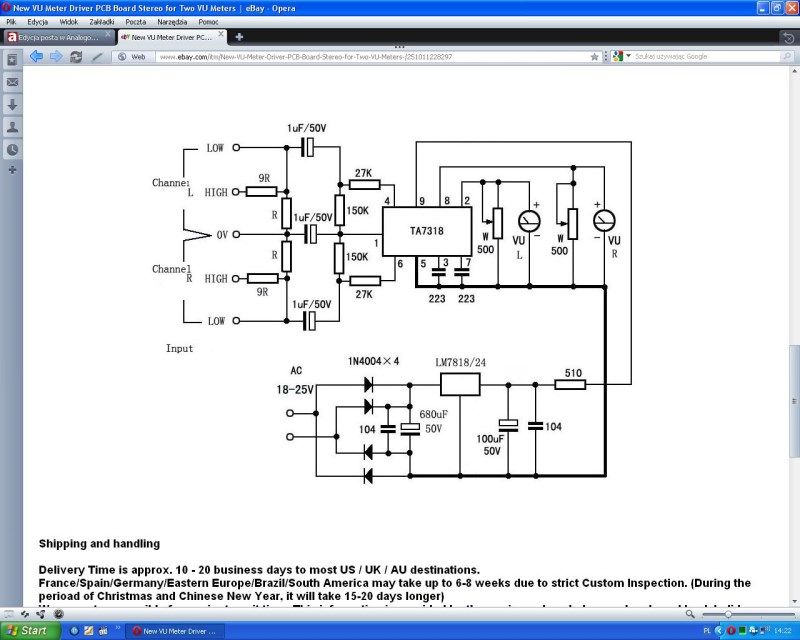Click the eBay URL address field
Viewport: 800px width, 640px height.
(x=371, y=57)
